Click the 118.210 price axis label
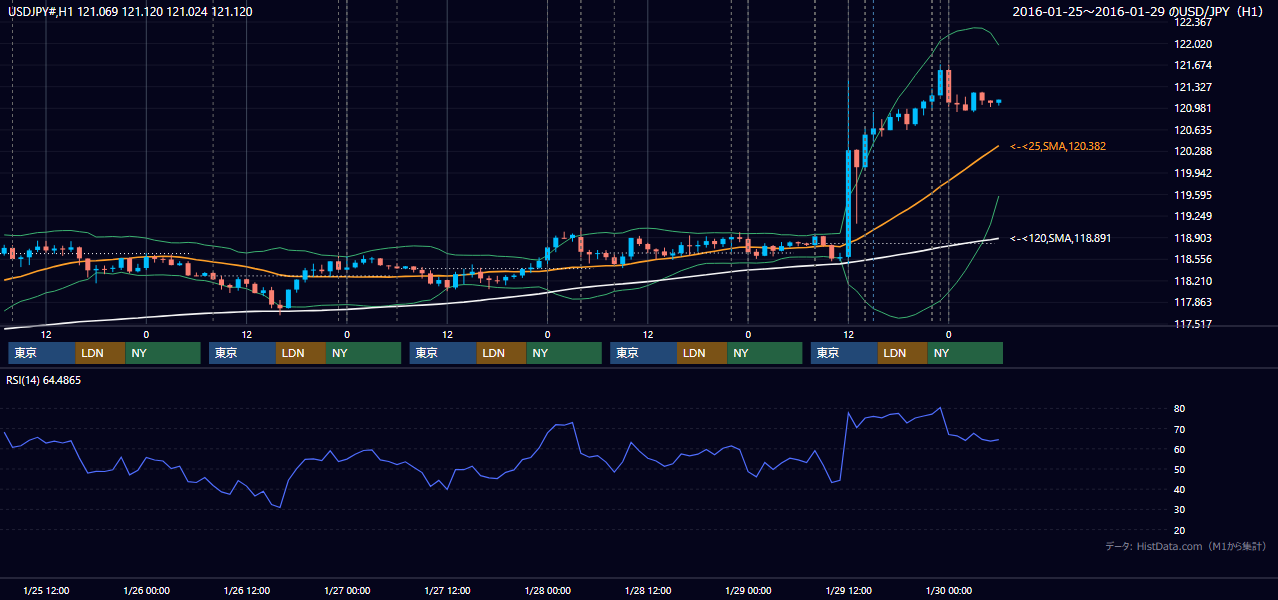 click(1194, 281)
